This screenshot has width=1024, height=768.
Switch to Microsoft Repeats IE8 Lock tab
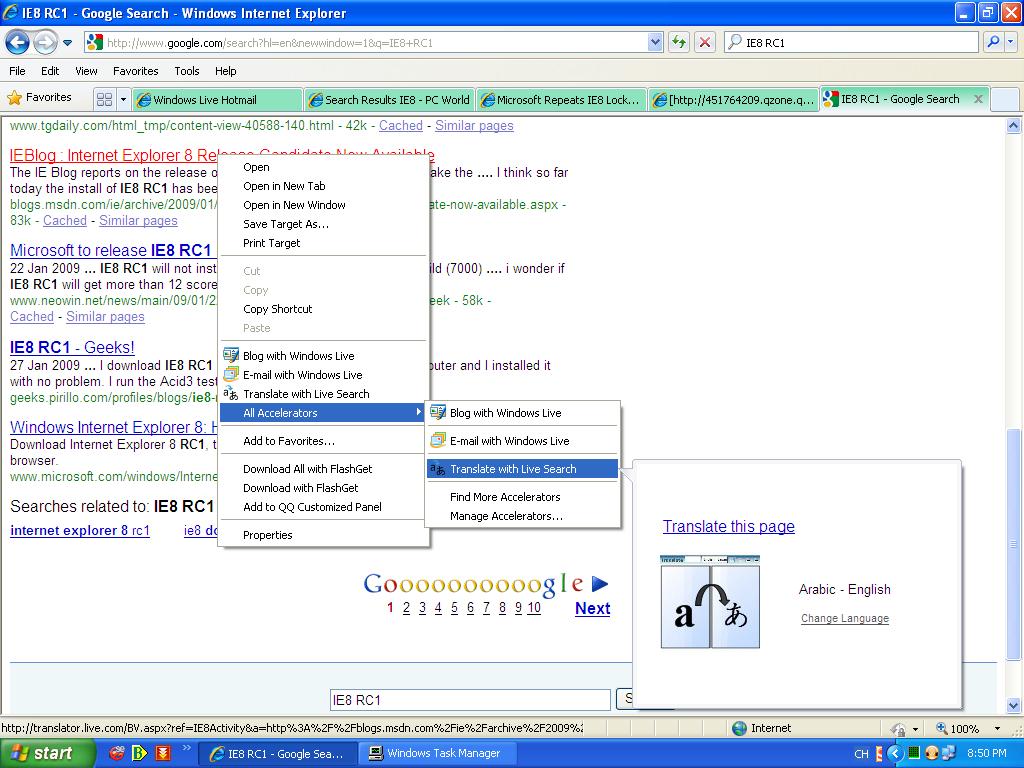561,100
